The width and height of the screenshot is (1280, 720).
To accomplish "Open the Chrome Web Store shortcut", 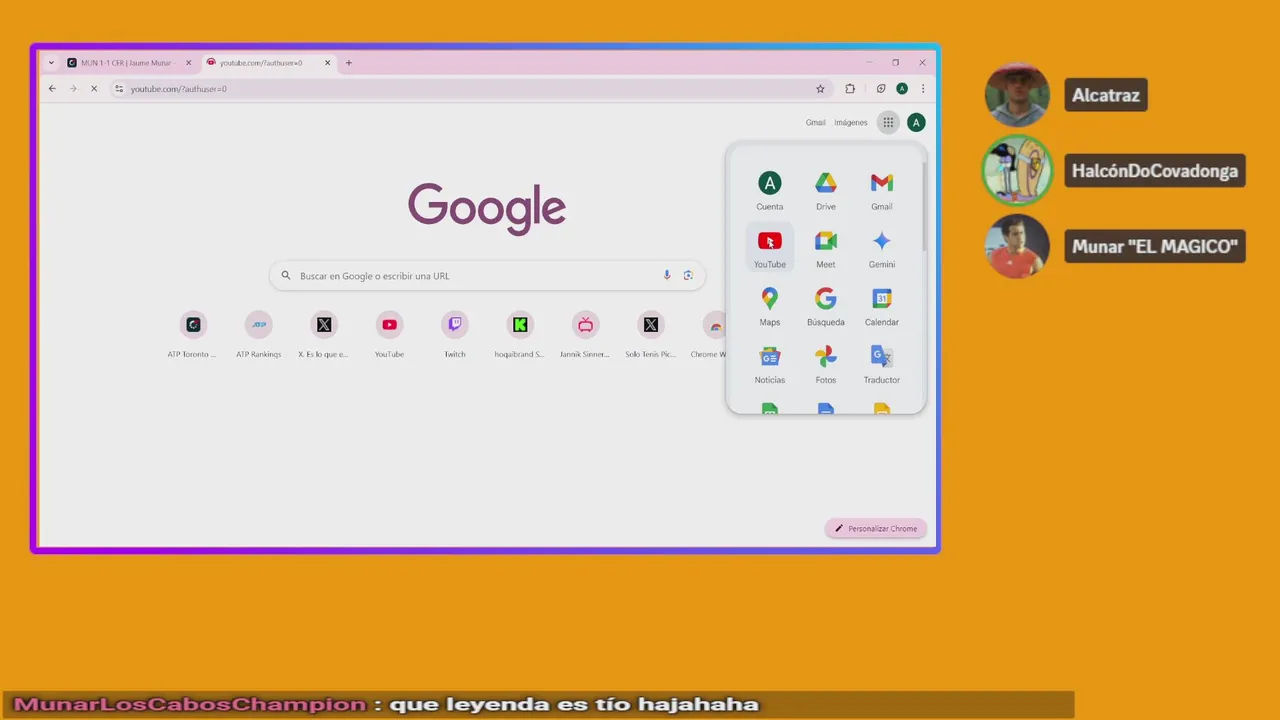I will [x=708, y=335].
